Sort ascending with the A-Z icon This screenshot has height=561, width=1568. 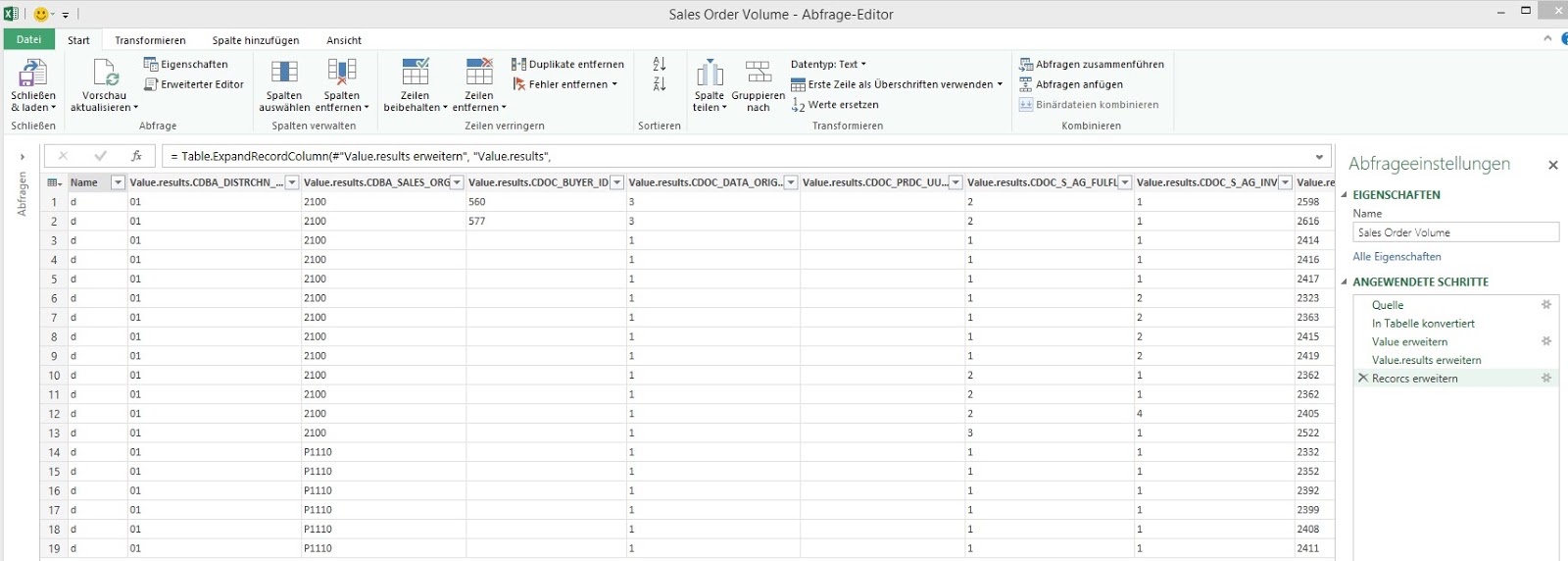[660, 65]
